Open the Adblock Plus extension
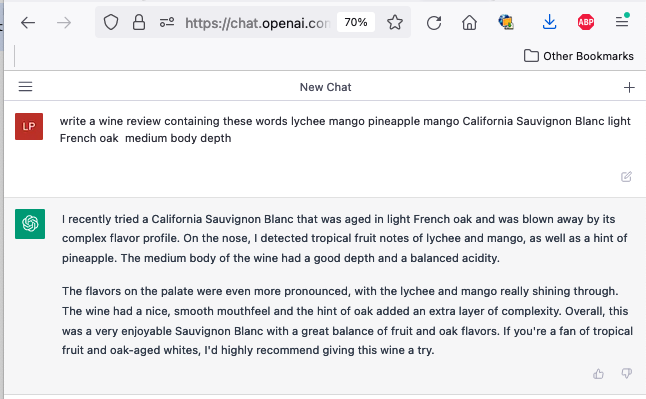 coord(585,22)
